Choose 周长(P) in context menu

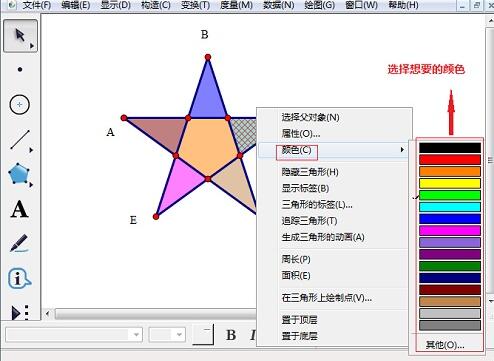point(334,259)
